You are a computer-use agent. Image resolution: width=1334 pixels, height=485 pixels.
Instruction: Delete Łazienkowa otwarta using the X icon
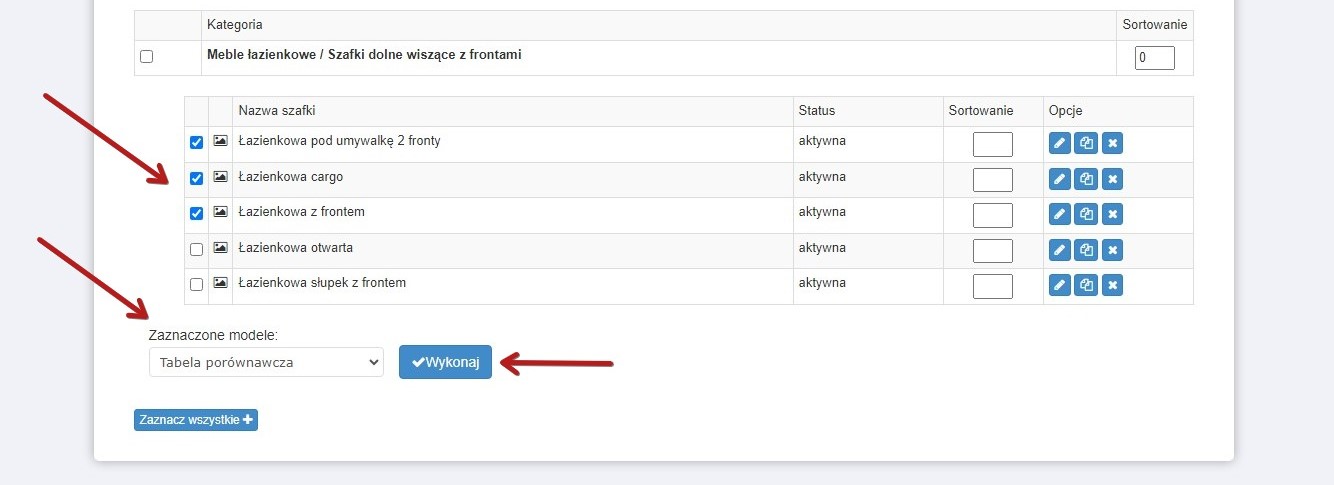click(x=1112, y=250)
